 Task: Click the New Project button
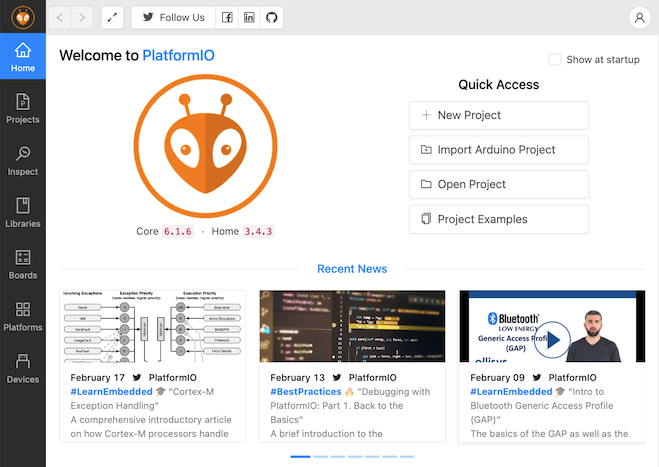[x=498, y=115]
